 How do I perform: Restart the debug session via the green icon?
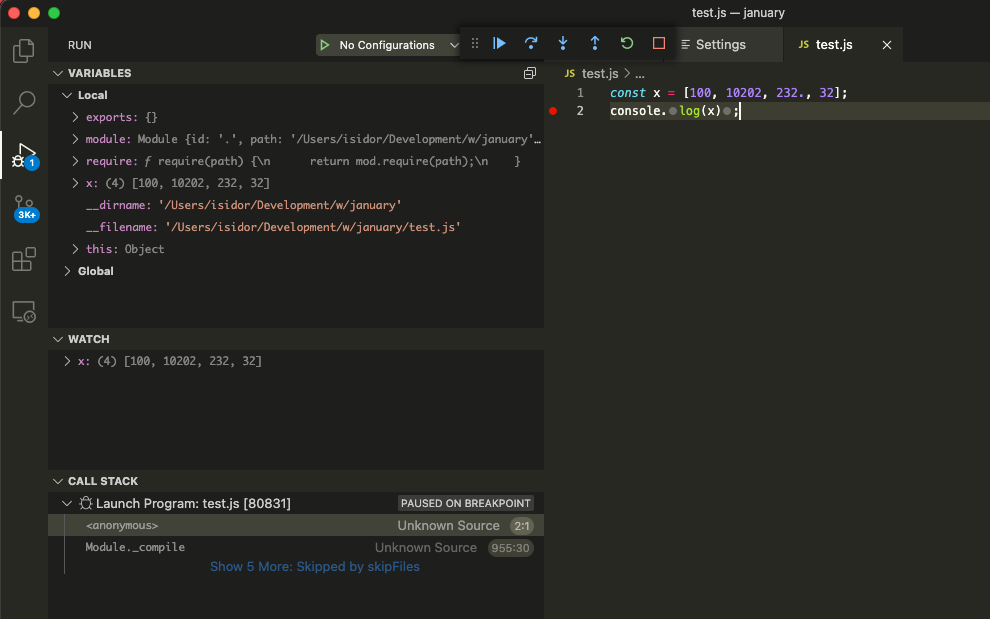pos(627,44)
